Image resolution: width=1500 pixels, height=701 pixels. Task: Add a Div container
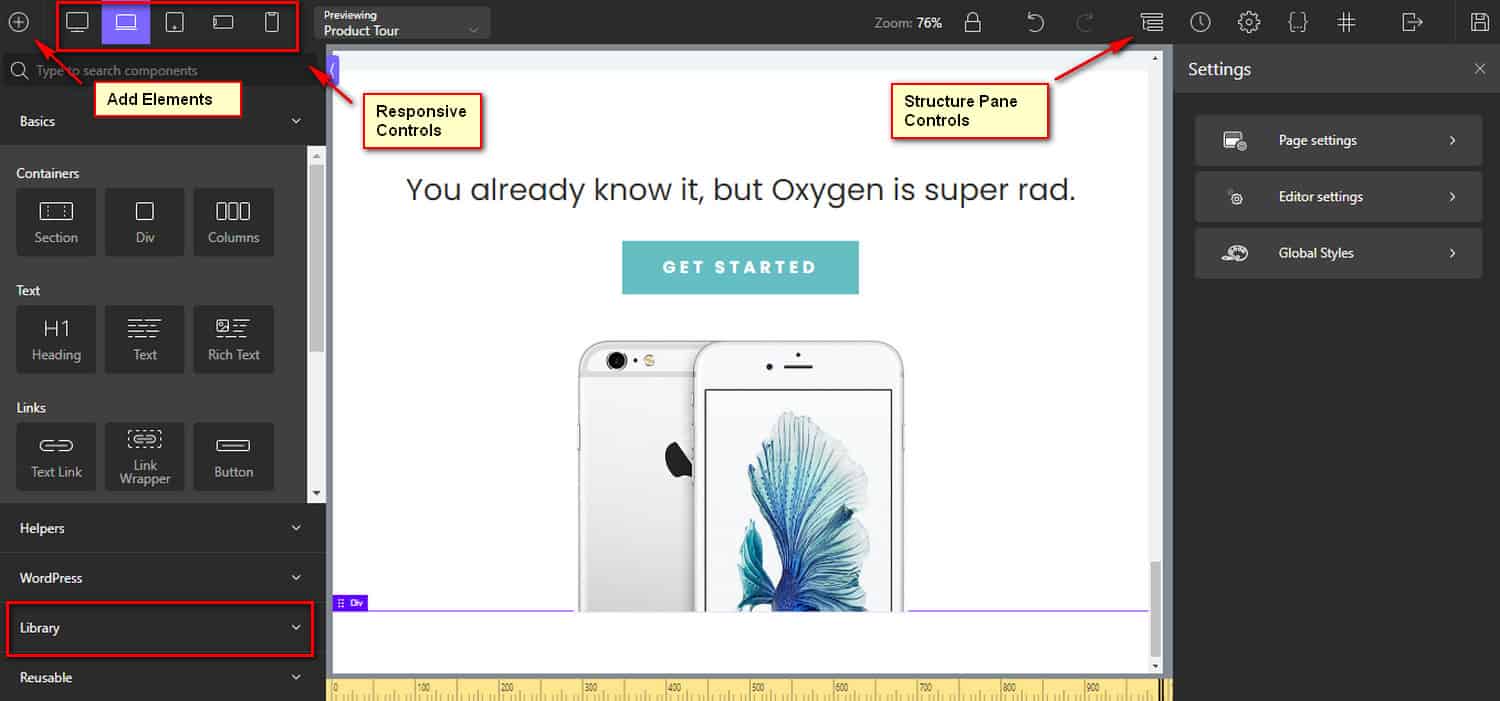point(145,222)
